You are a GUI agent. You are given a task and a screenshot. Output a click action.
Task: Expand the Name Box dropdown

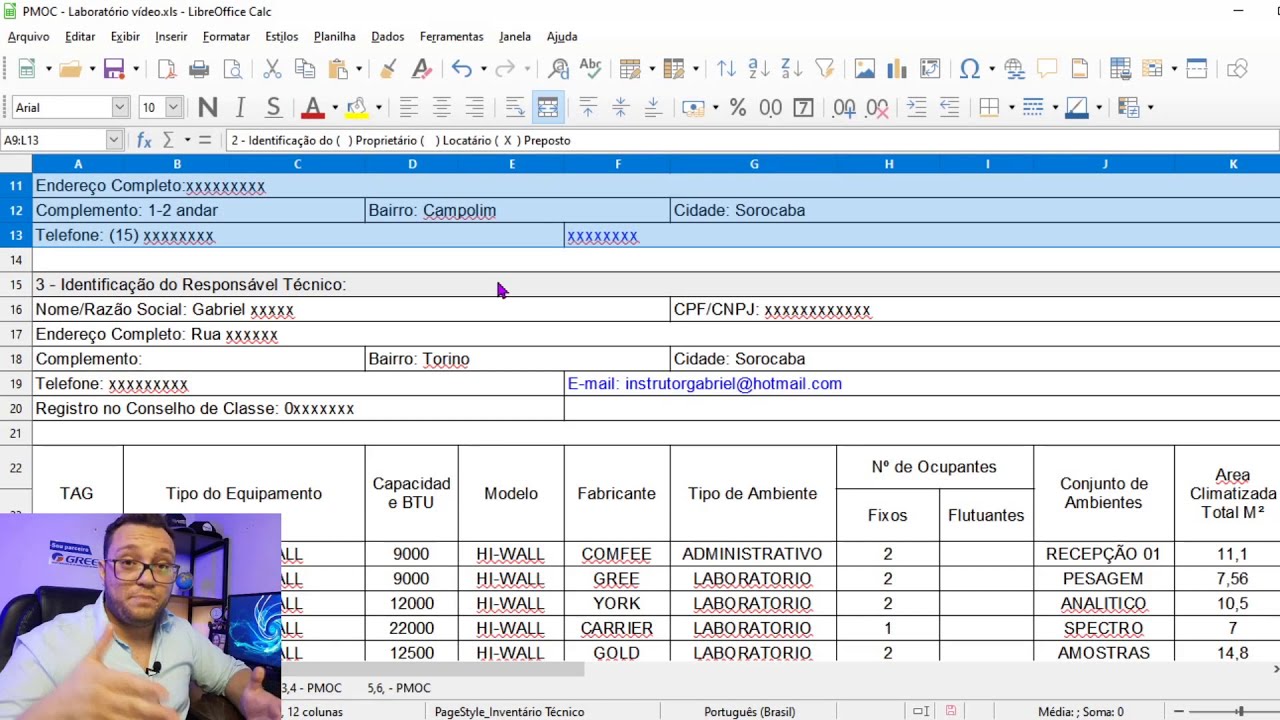pos(114,140)
